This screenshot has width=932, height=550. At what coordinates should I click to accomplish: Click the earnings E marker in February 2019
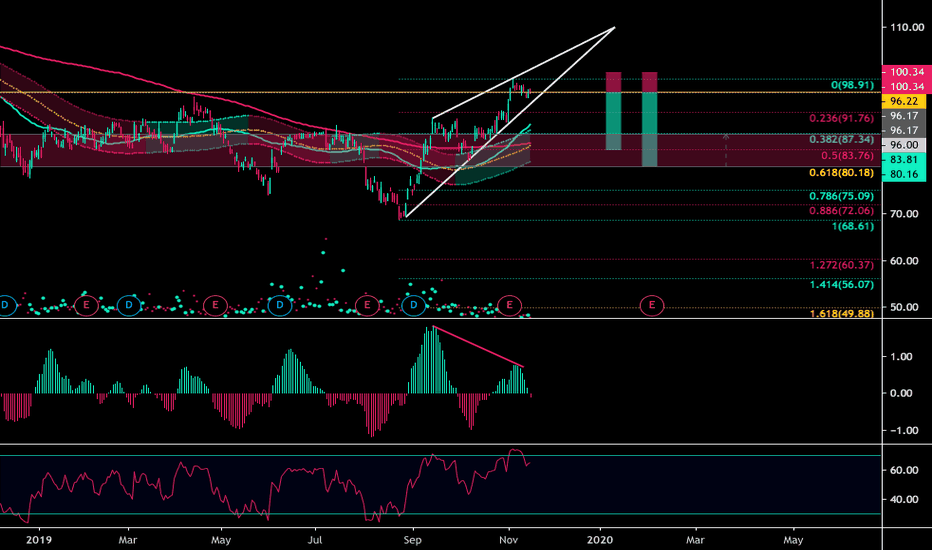[86, 305]
